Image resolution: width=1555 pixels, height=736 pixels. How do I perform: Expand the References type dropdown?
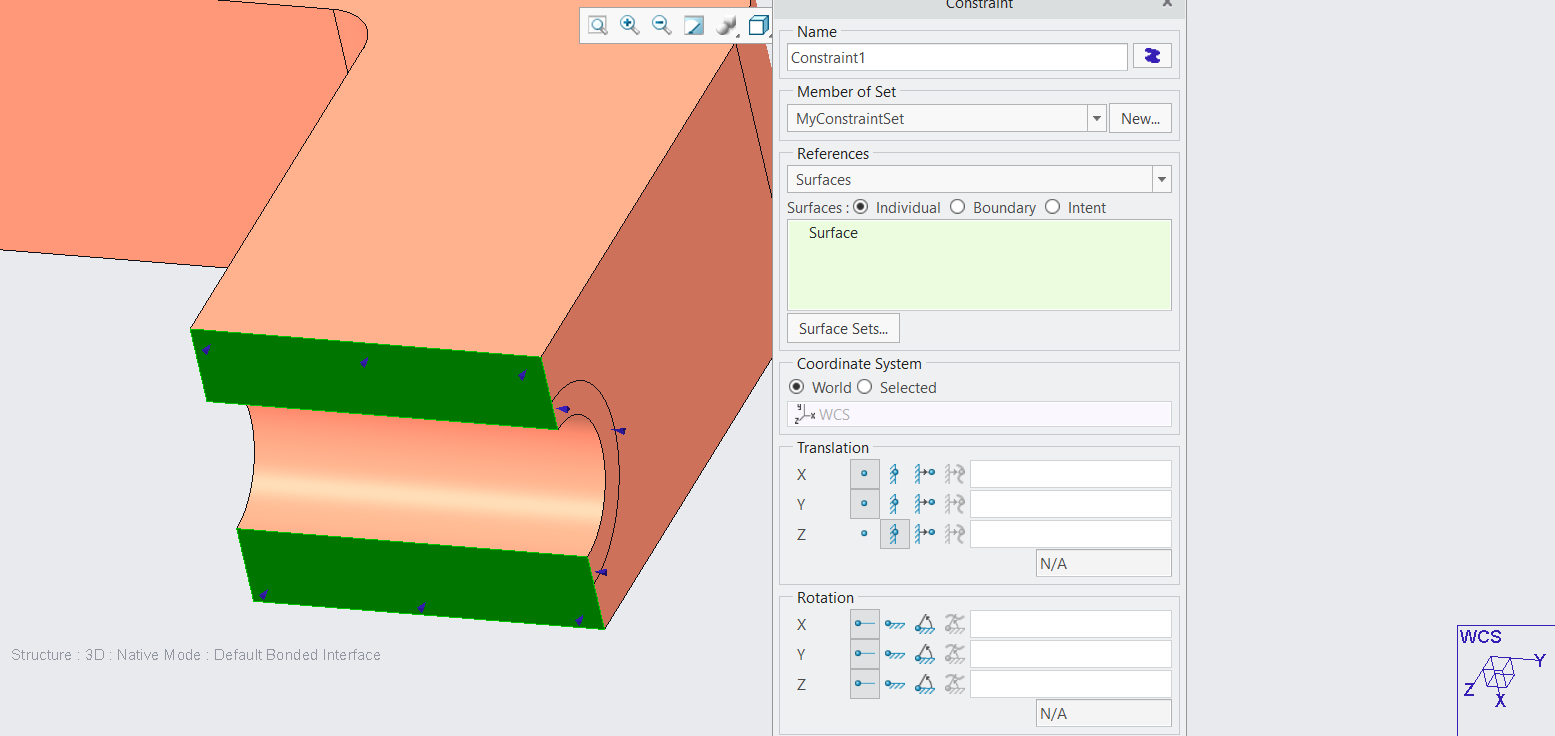(1161, 179)
